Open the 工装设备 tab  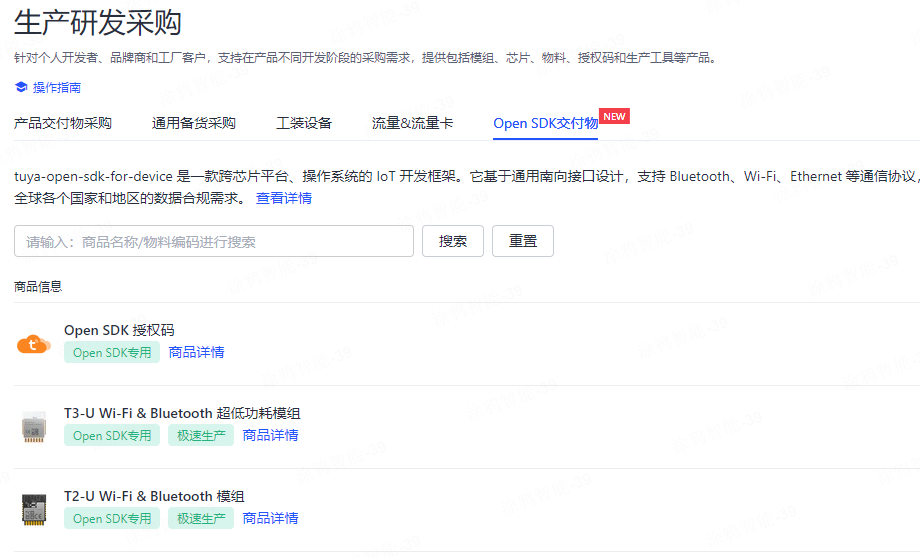pyautogui.click(x=304, y=123)
